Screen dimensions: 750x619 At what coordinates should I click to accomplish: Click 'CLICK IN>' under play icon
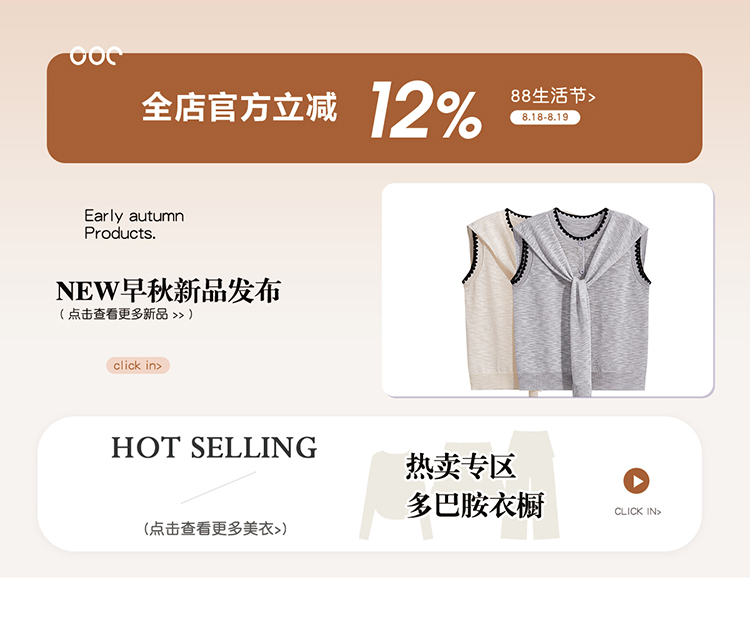tap(638, 512)
